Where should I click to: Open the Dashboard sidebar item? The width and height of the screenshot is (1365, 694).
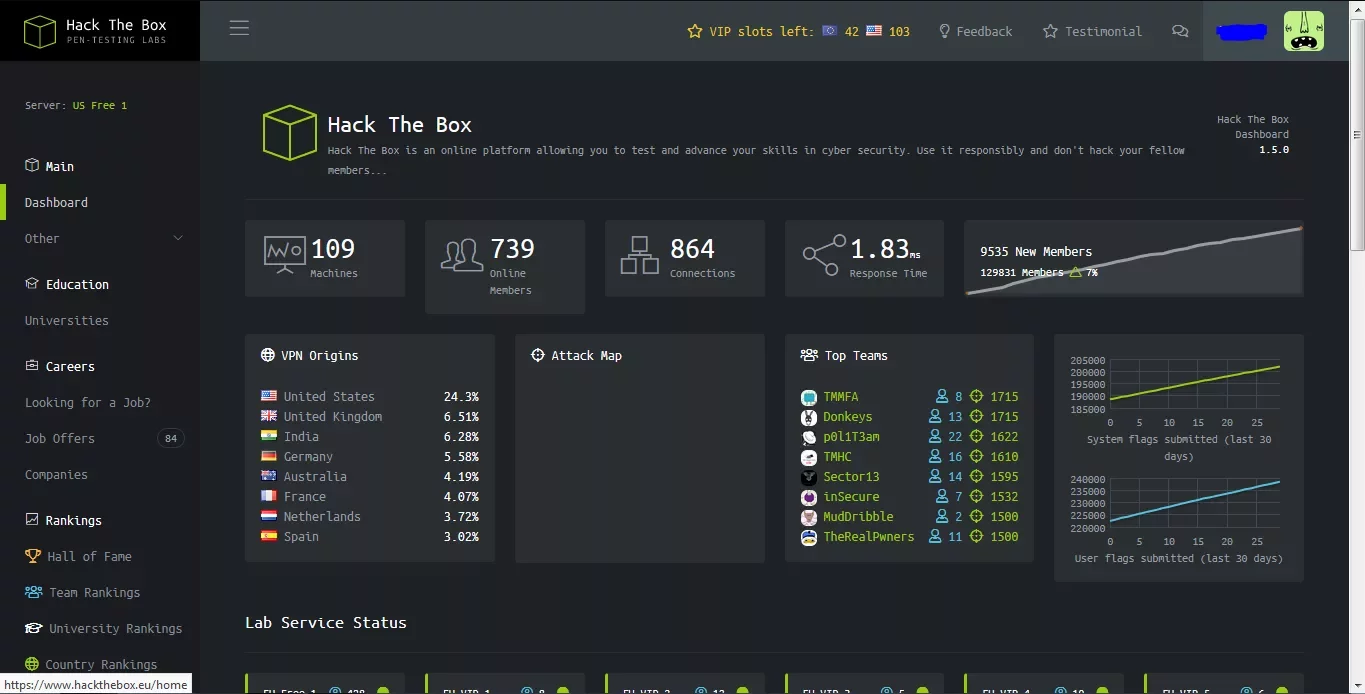click(56, 202)
